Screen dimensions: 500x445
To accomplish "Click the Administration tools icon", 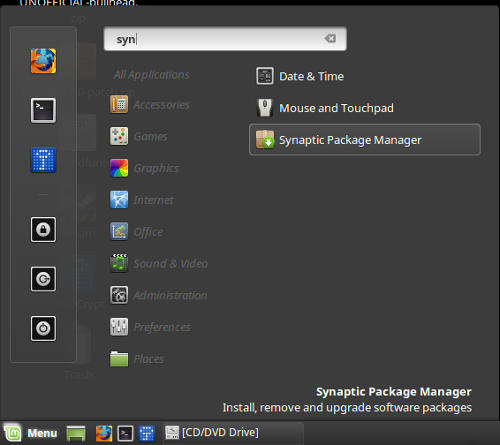I will click(x=119, y=295).
